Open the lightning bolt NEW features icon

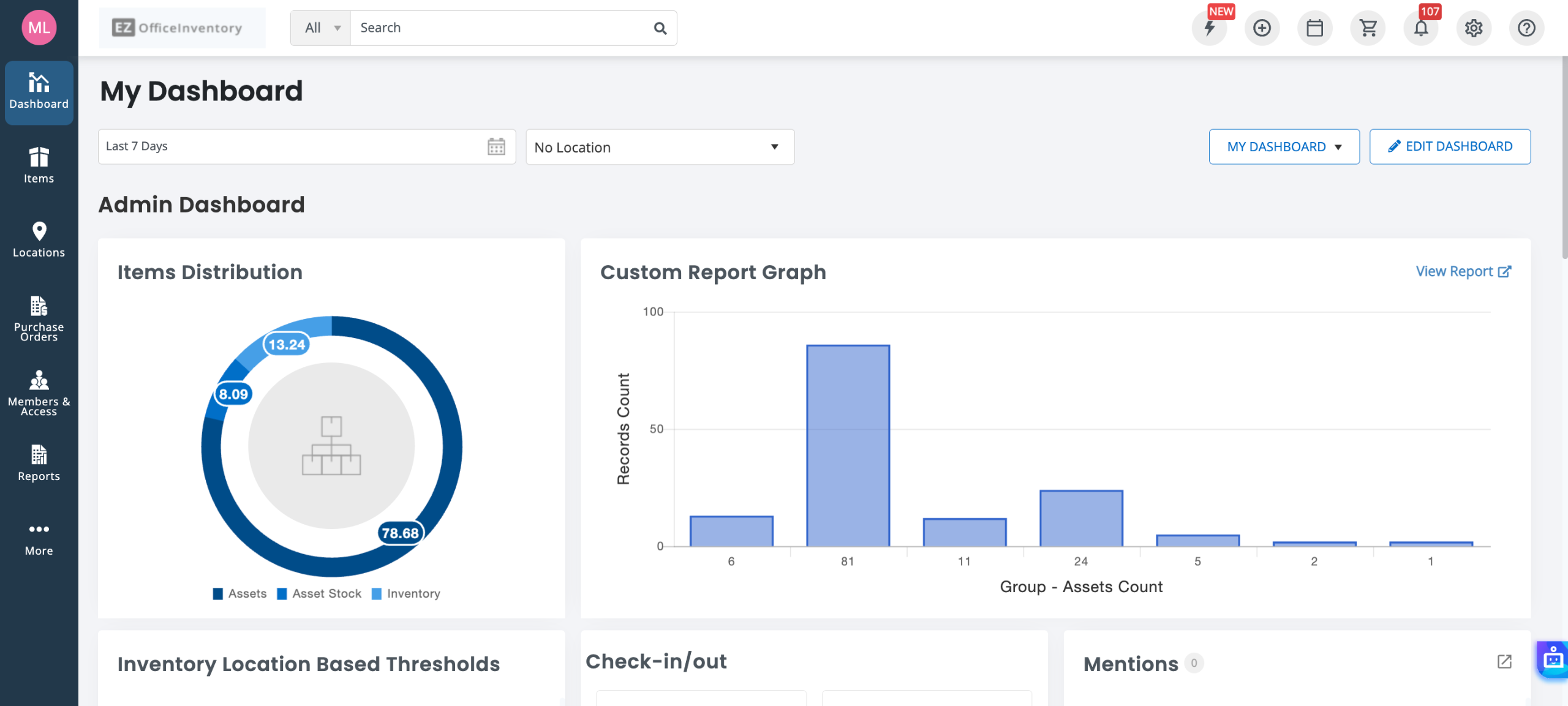pos(1209,28)
